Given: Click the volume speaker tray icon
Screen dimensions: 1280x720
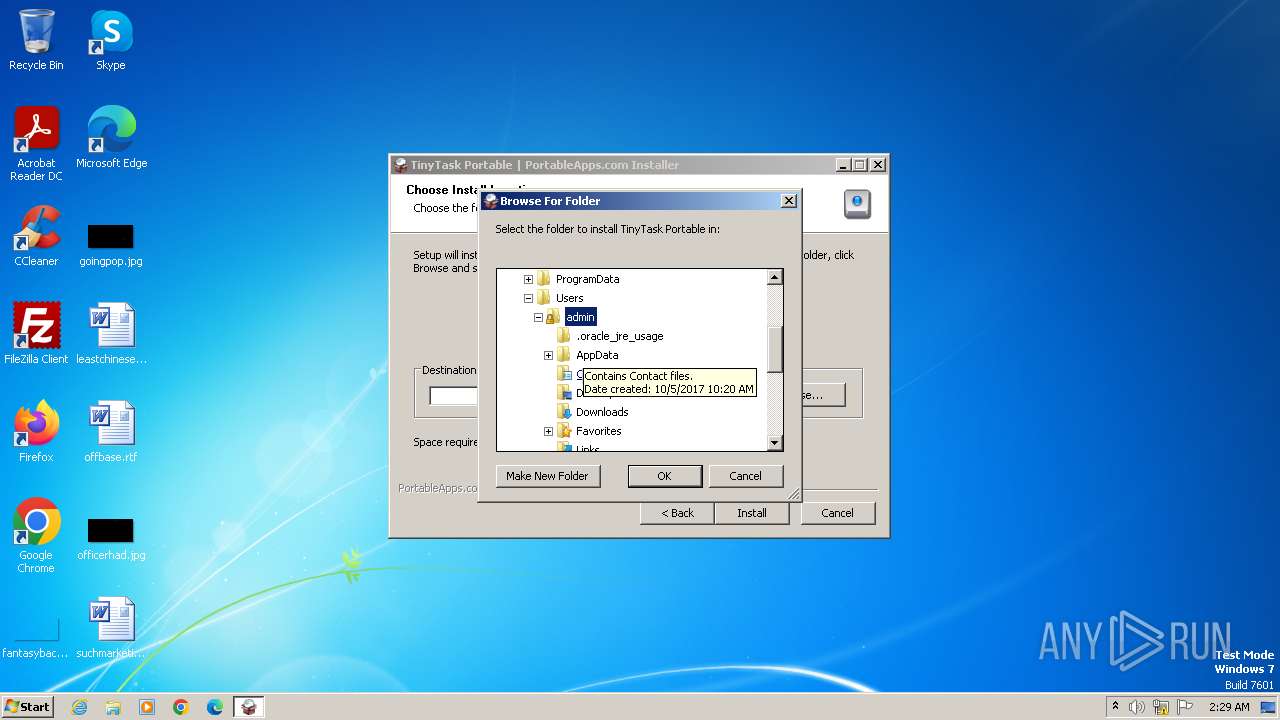Looking at the screenshot, I should (1137, 707).
